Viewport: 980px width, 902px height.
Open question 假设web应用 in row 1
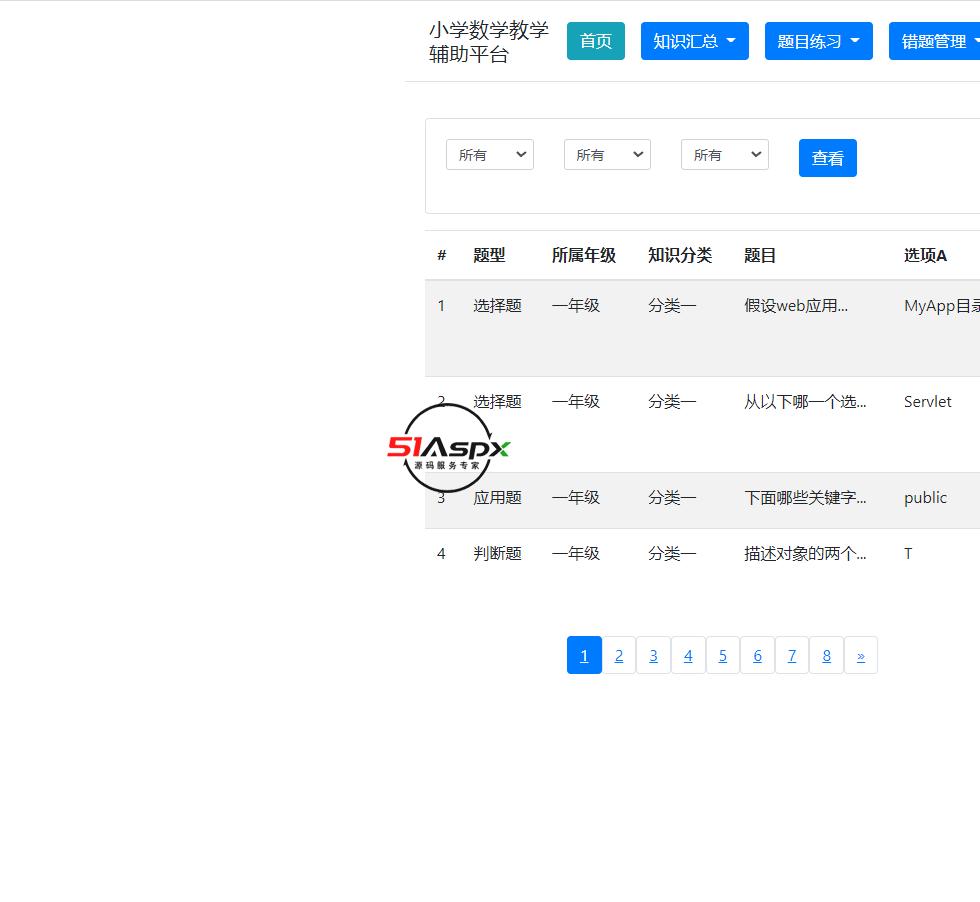tap(796, 305)
